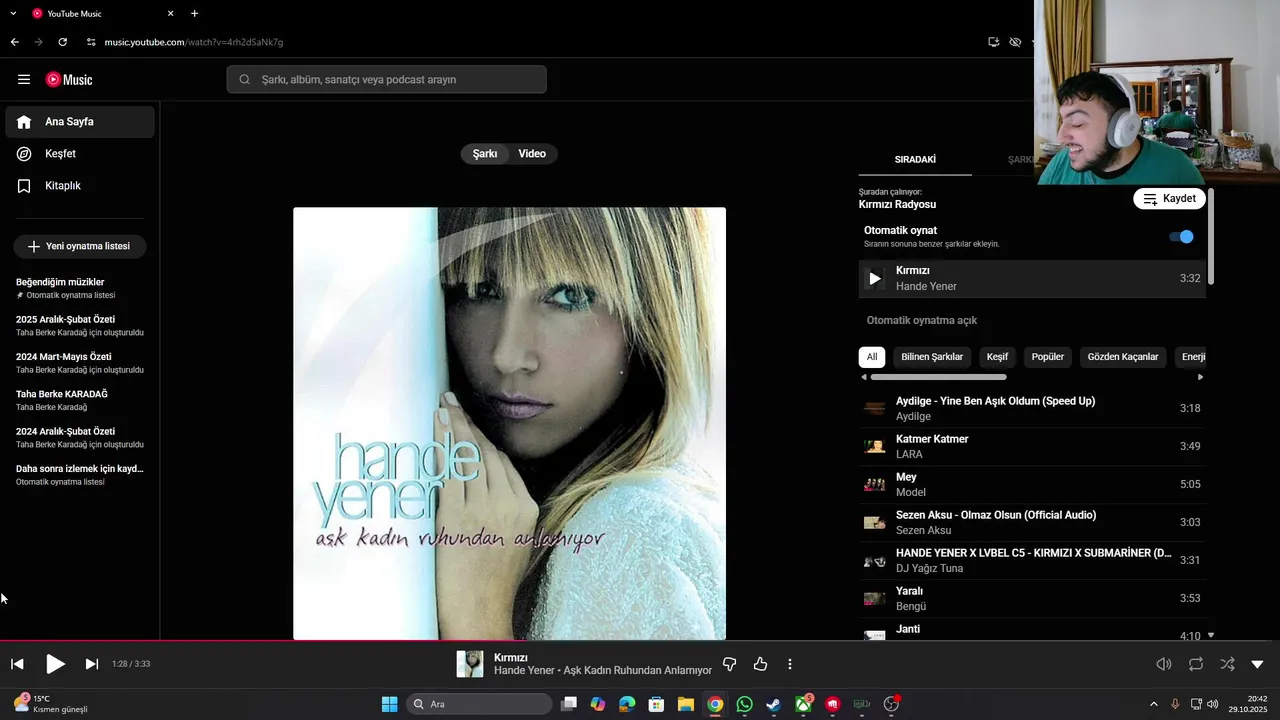Image resolution: width=1280 pixels, height=720 pixels.
Task: Open Daha sonra izlemek için kaydedilenler playlist
Action: coord(80,474)
